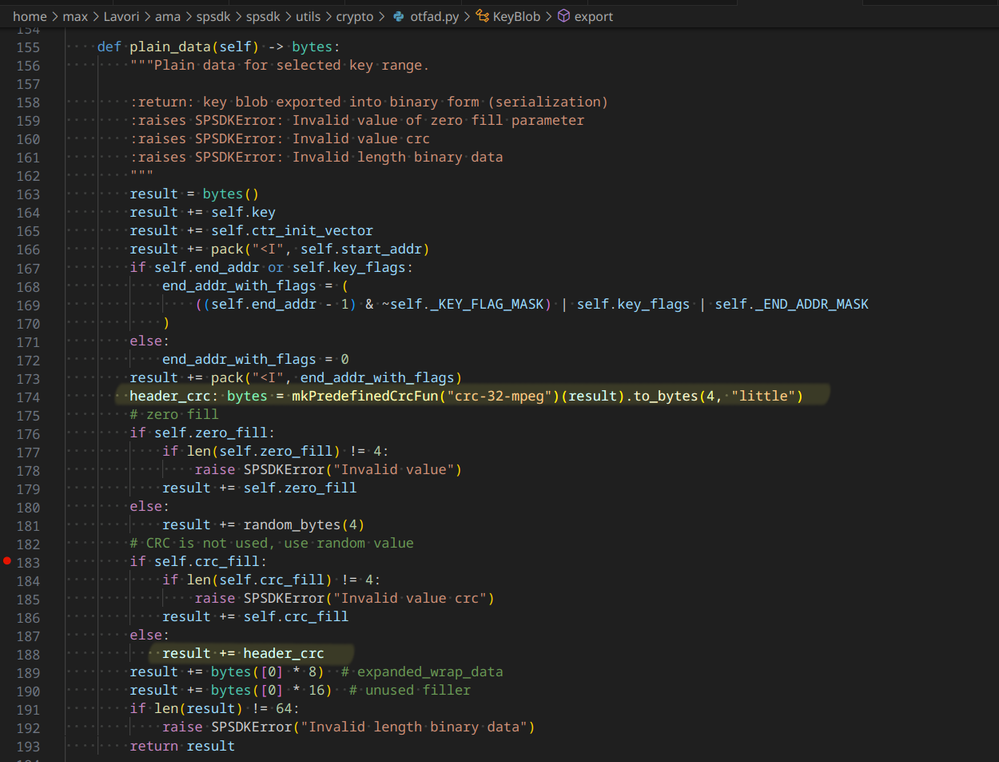Click line number 193 in the gutter
Viewport: 999px width, 762px height.
click(x=28, y=747)
